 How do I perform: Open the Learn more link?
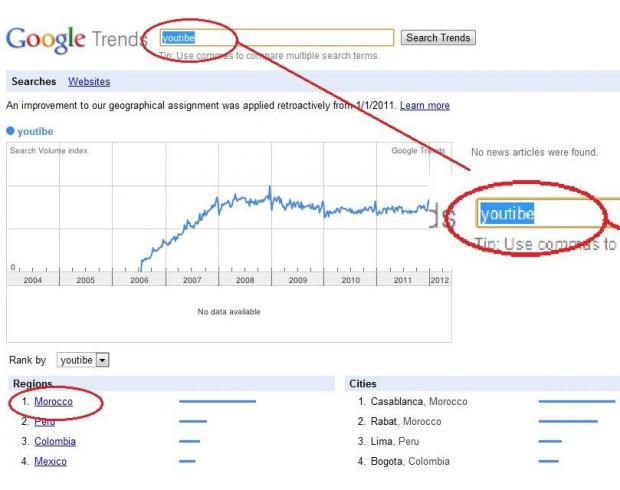425,106
